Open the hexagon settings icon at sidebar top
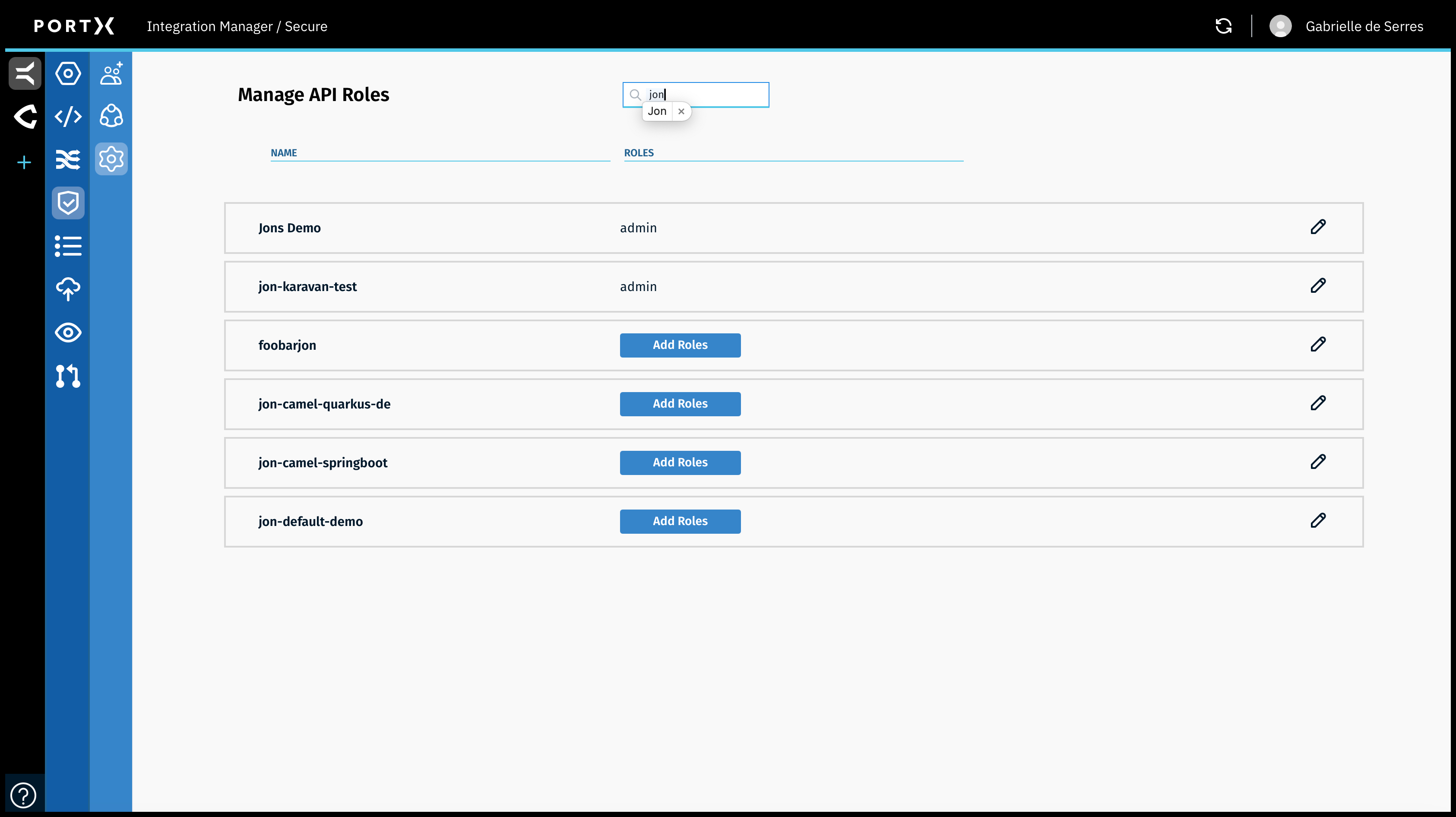The height and width of the screenshot is (817, 1456). 68,73
